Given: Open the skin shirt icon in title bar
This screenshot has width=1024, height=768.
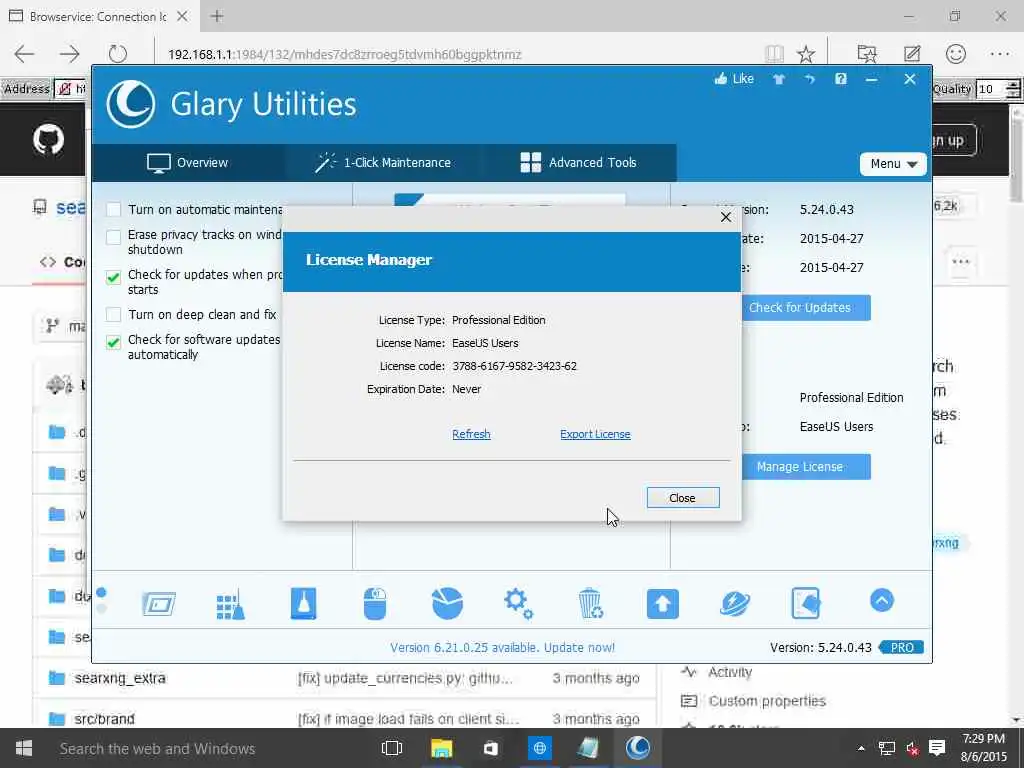Looking at the screenshot, I should click(778, 79).
